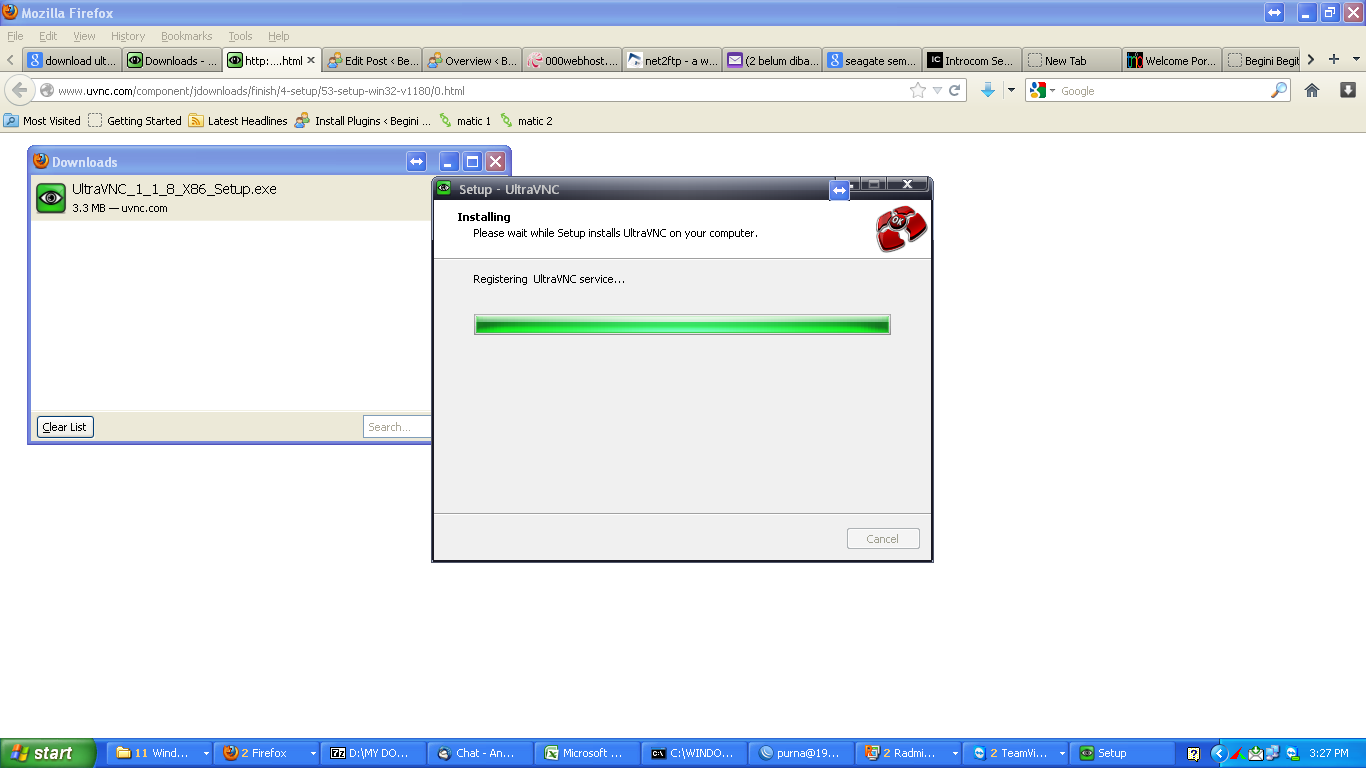
Task: Open address bar history dropdown arrow
Action: [x=937, y=90]
